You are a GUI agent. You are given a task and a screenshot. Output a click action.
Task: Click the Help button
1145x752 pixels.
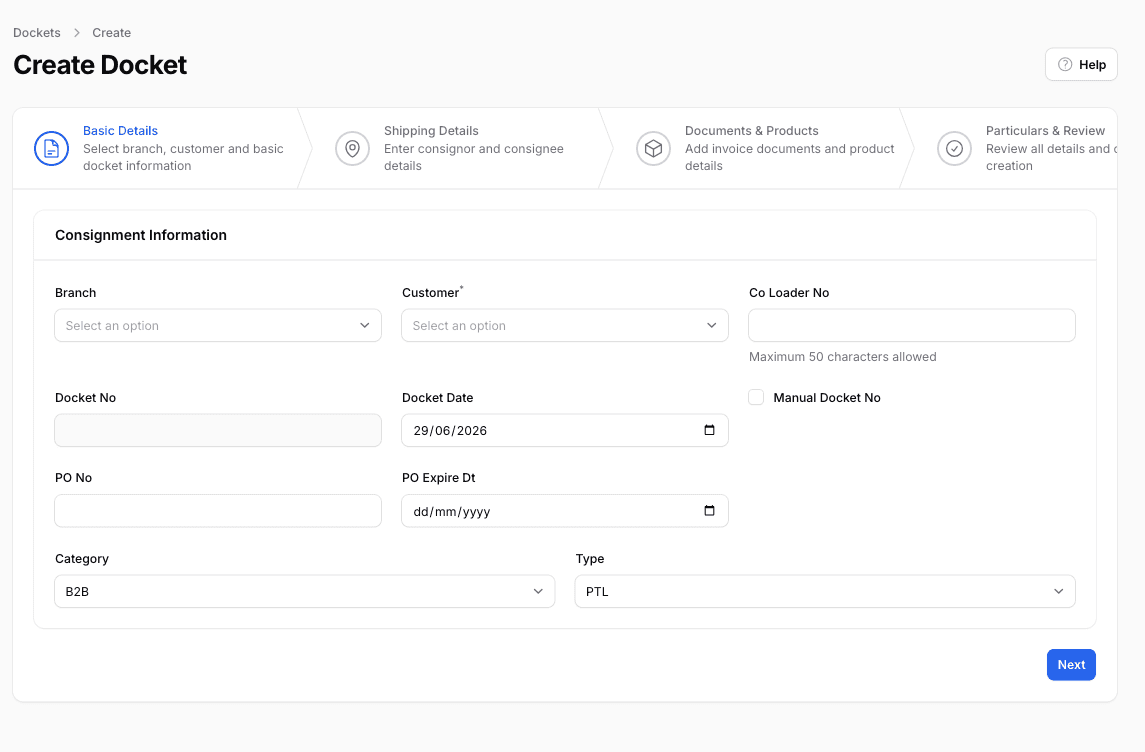tap(1081, 64)
